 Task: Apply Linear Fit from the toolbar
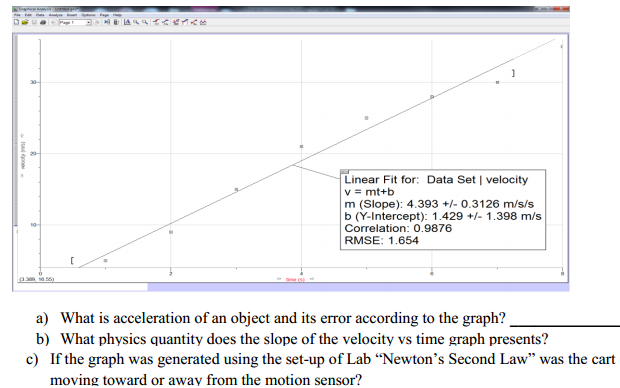tap(194, 22)
